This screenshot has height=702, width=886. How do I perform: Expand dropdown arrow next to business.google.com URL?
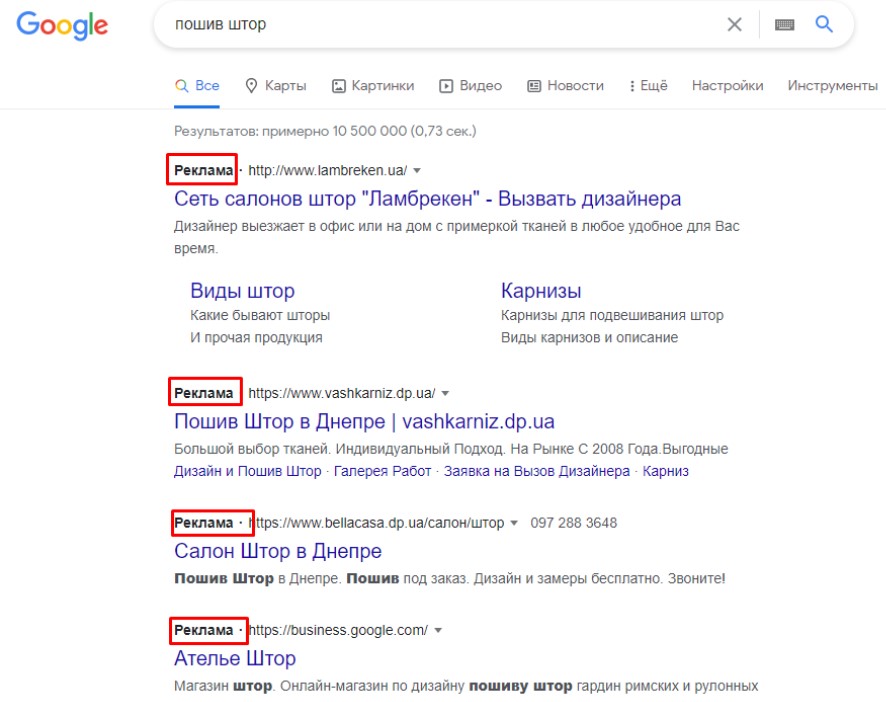438,630
